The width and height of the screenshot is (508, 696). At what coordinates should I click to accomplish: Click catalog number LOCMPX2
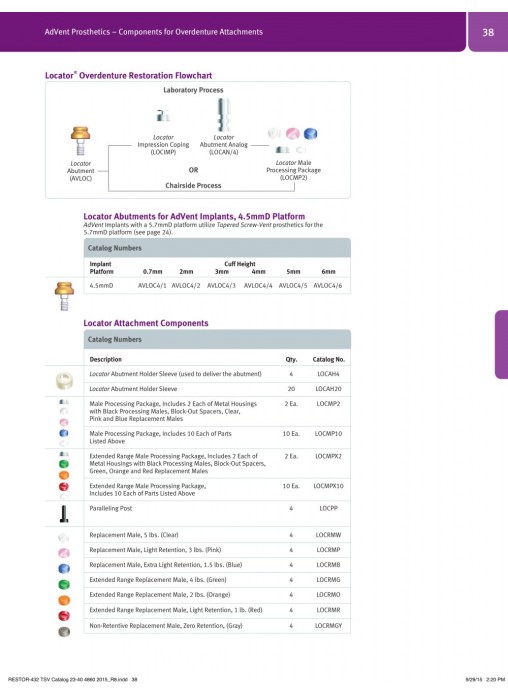pyautogui.click(x=328, y=456)
